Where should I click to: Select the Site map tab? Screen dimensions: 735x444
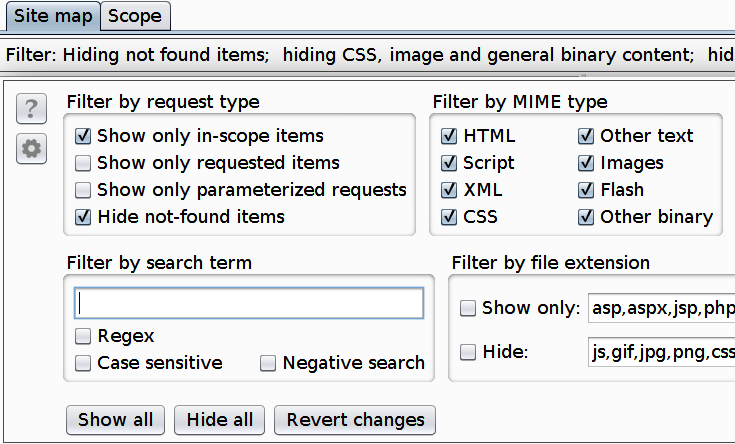click(x=51, y=16)
